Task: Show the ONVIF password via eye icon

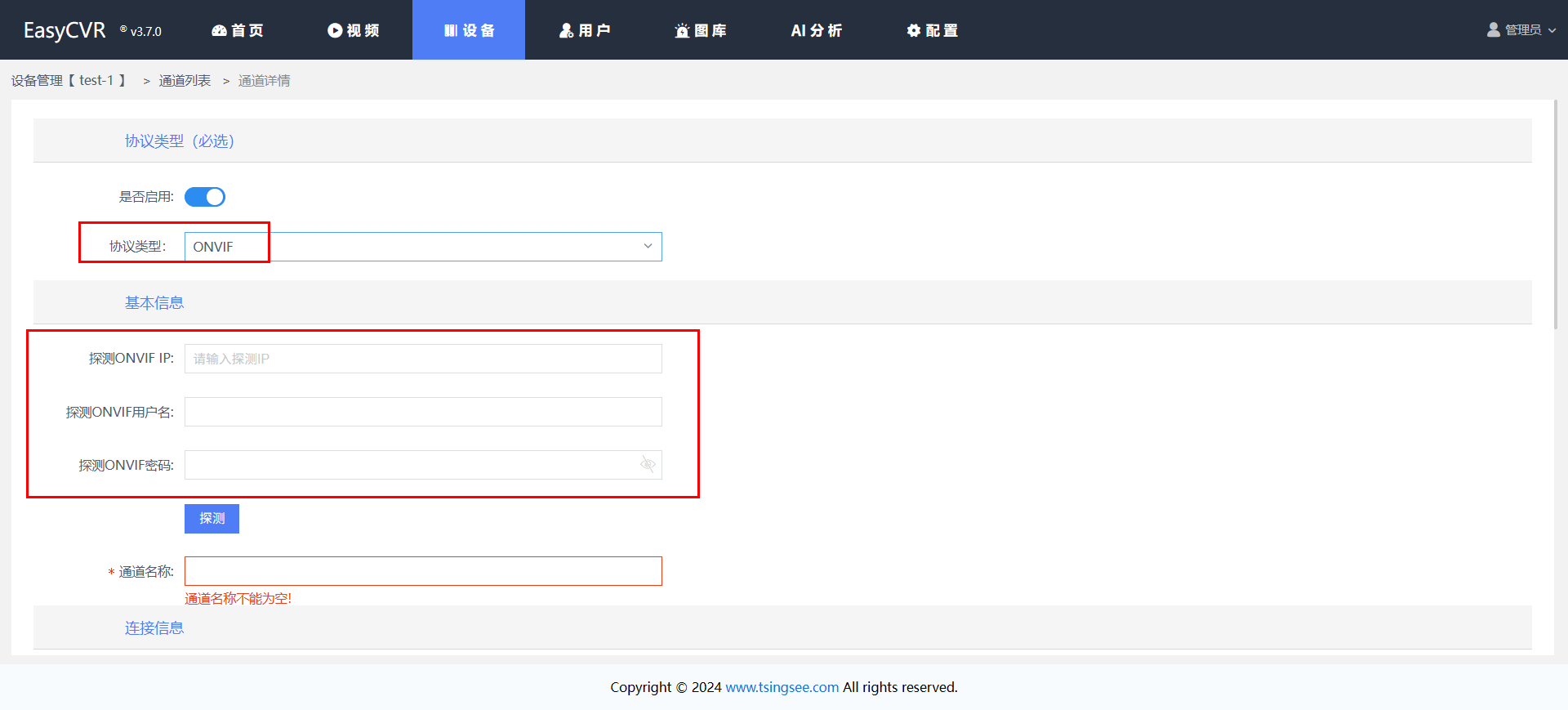Action: tap(648, 465)
